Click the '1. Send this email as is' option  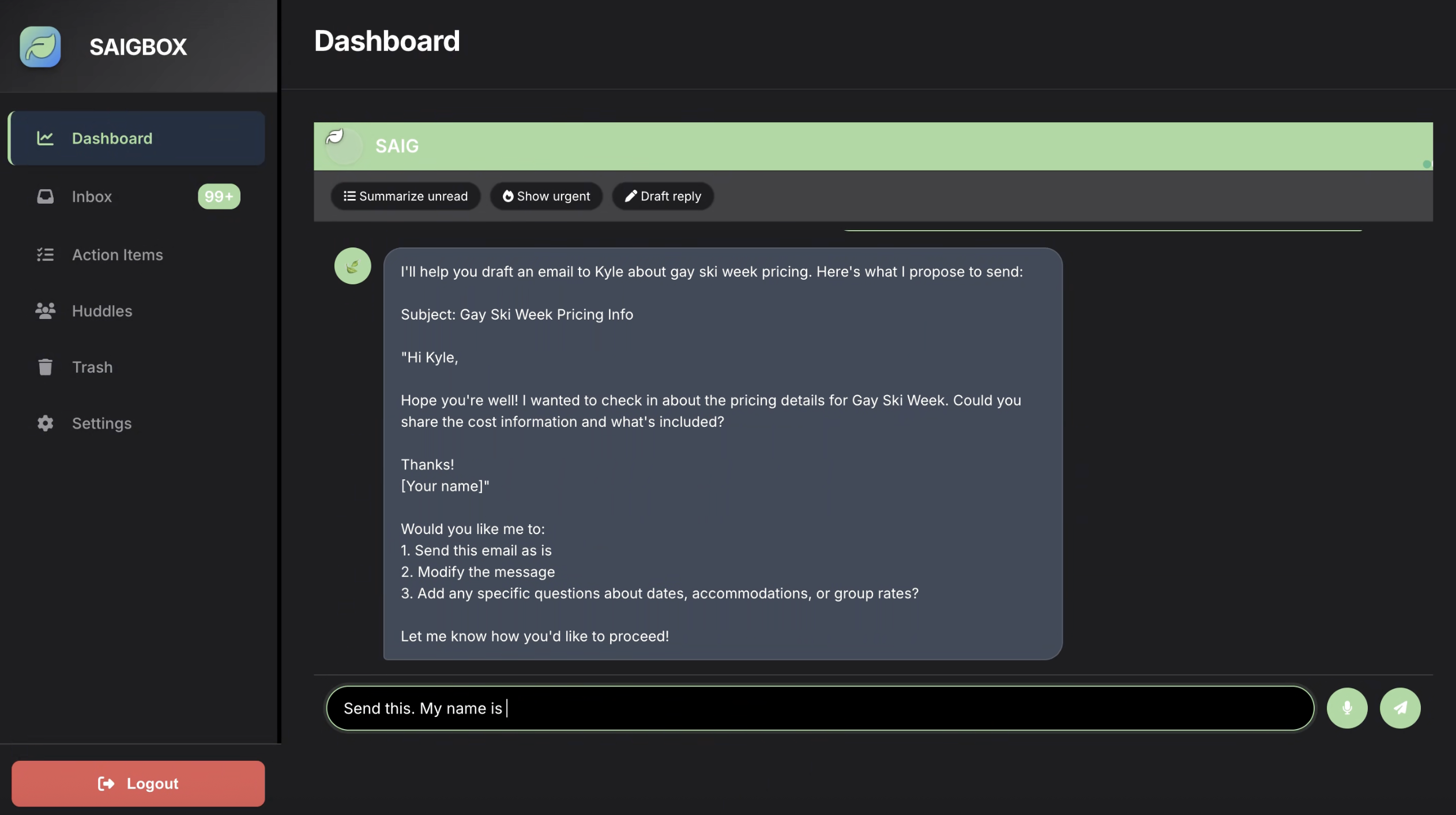point(476,550)
